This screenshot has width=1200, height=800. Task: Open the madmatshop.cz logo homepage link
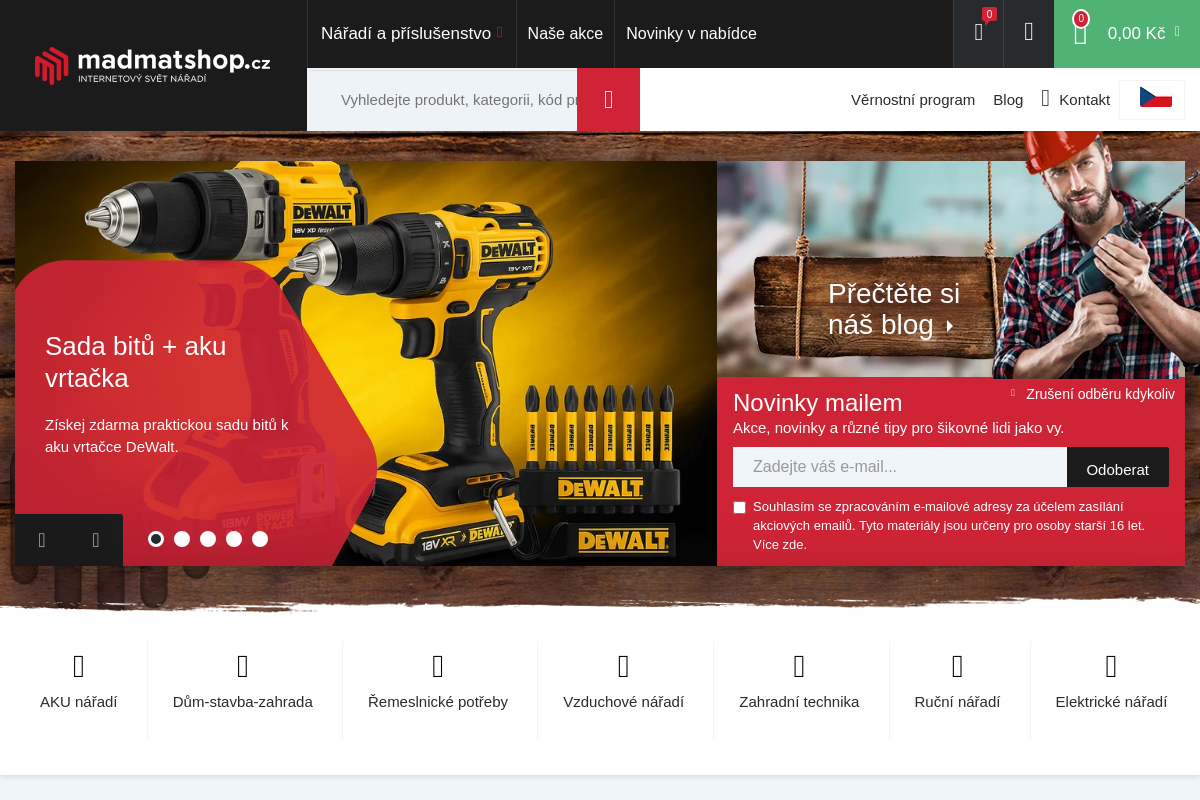(x=152, y=65)
